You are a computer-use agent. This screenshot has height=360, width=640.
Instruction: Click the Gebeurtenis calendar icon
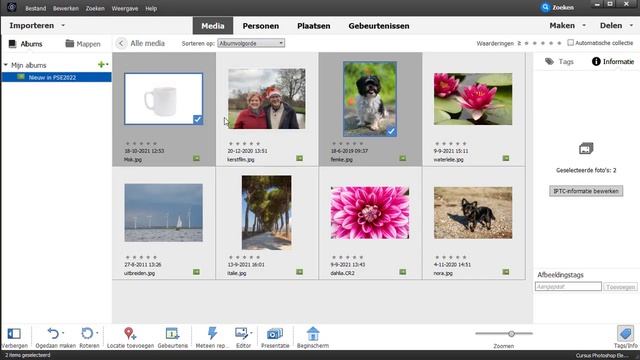(x=172, y=333)
